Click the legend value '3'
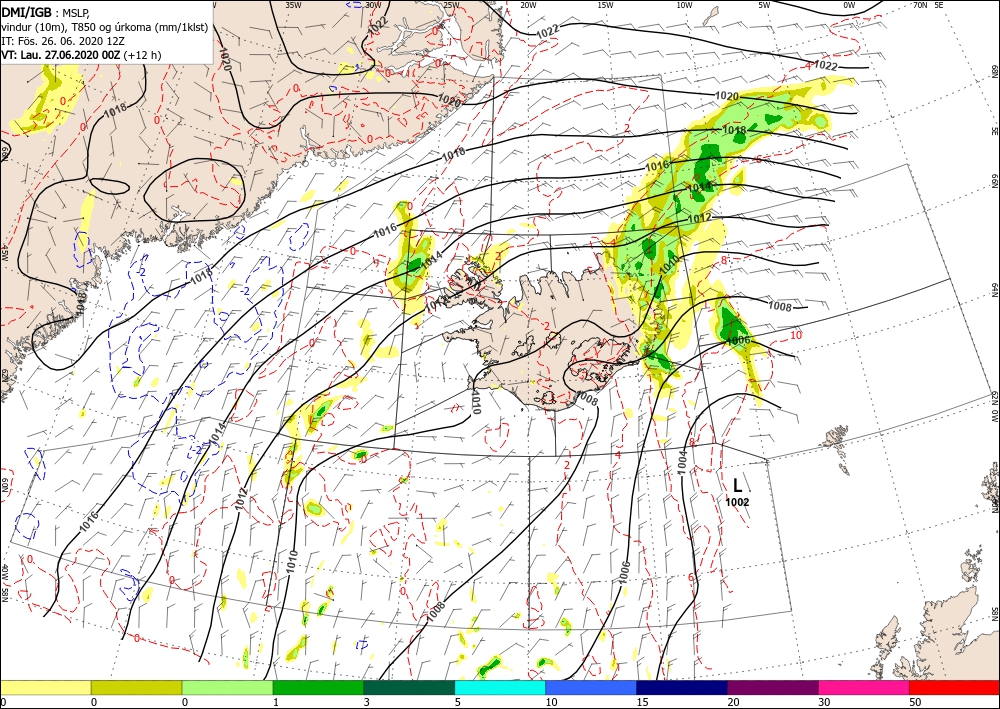This screenshot has width=1000, height=709. click(367, 702)
